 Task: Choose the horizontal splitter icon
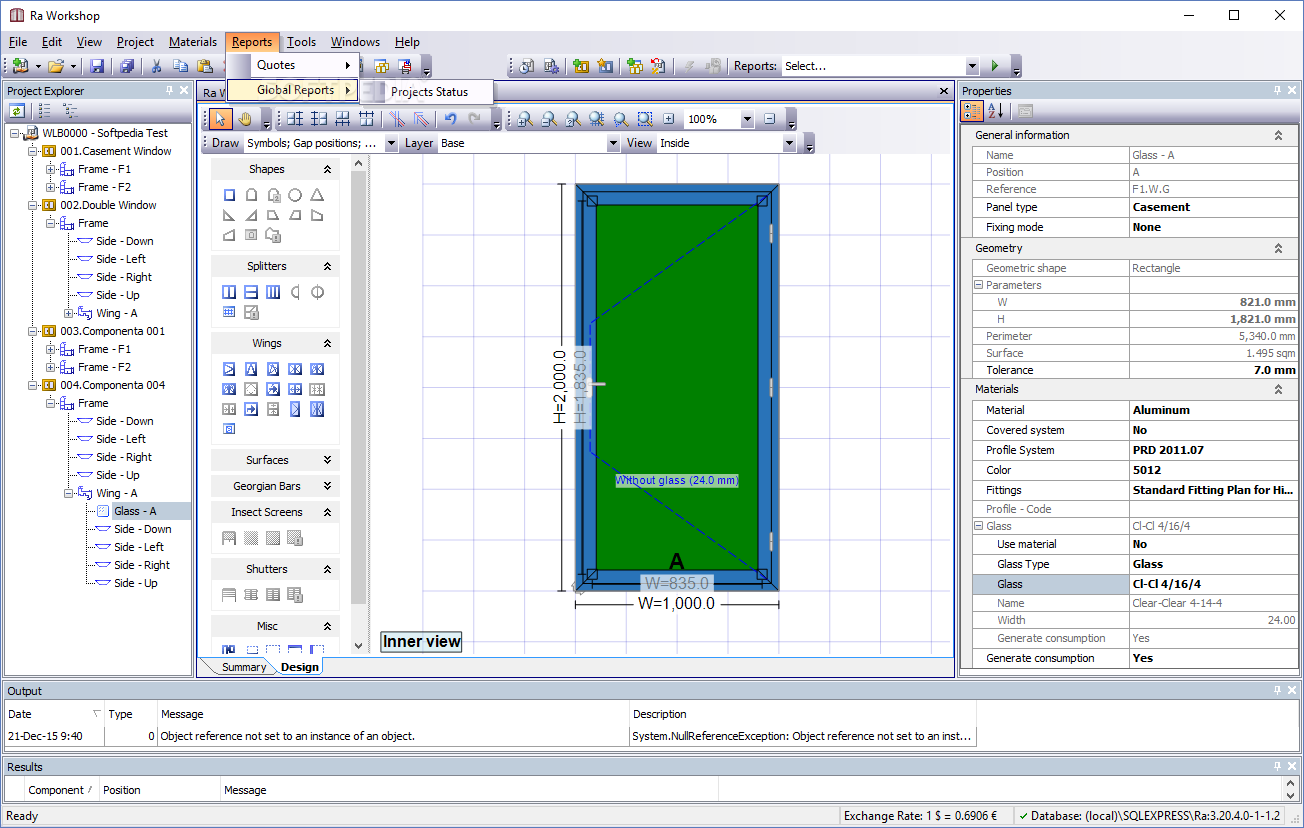point(251,292)
